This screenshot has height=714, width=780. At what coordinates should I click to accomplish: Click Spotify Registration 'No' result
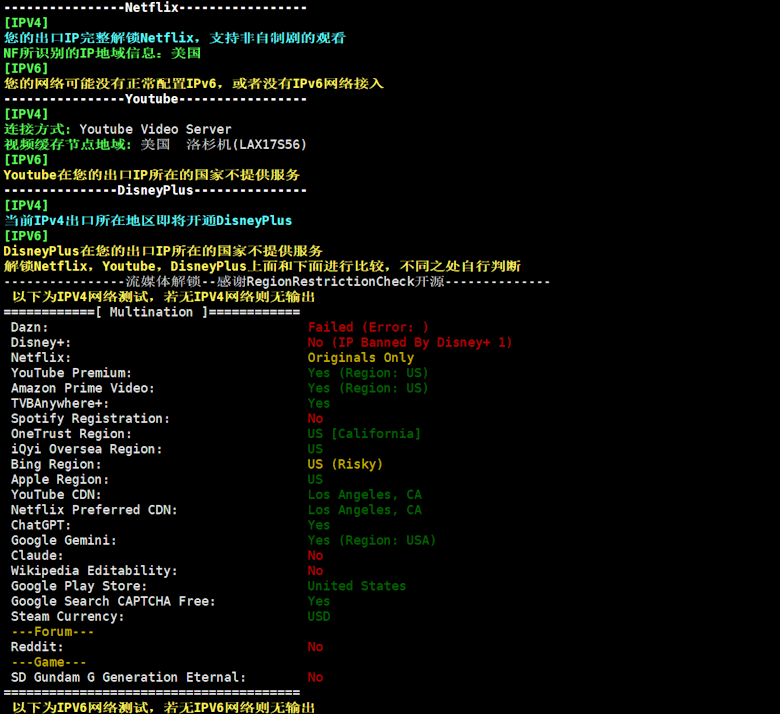pos(315,419)
